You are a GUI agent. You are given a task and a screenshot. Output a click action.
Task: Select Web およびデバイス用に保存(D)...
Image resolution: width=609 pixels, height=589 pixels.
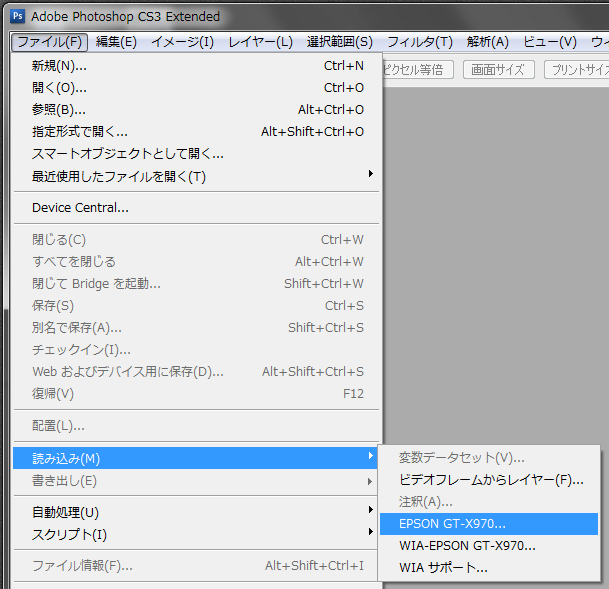click(x=196, y=372)
